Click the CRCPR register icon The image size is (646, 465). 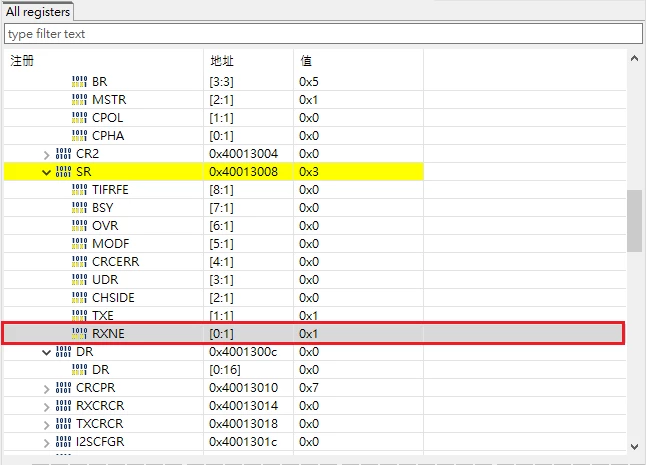coord(63,388)
